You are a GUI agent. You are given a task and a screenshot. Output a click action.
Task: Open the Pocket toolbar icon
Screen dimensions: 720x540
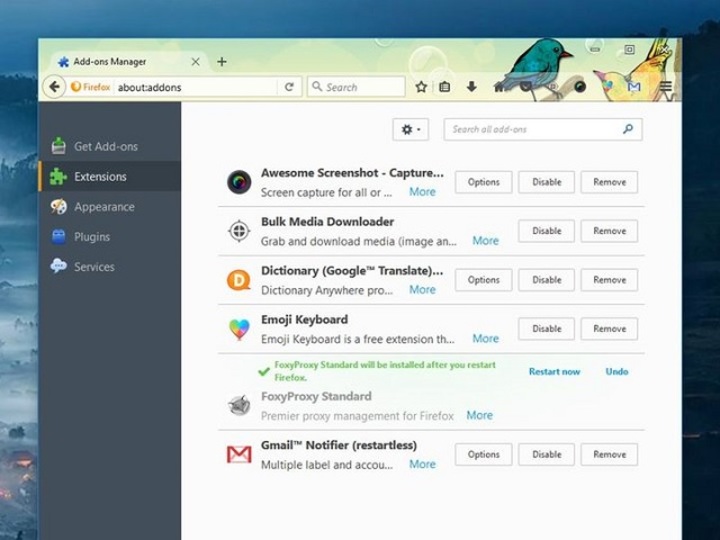pyautogui.click(x=526, y=87)
